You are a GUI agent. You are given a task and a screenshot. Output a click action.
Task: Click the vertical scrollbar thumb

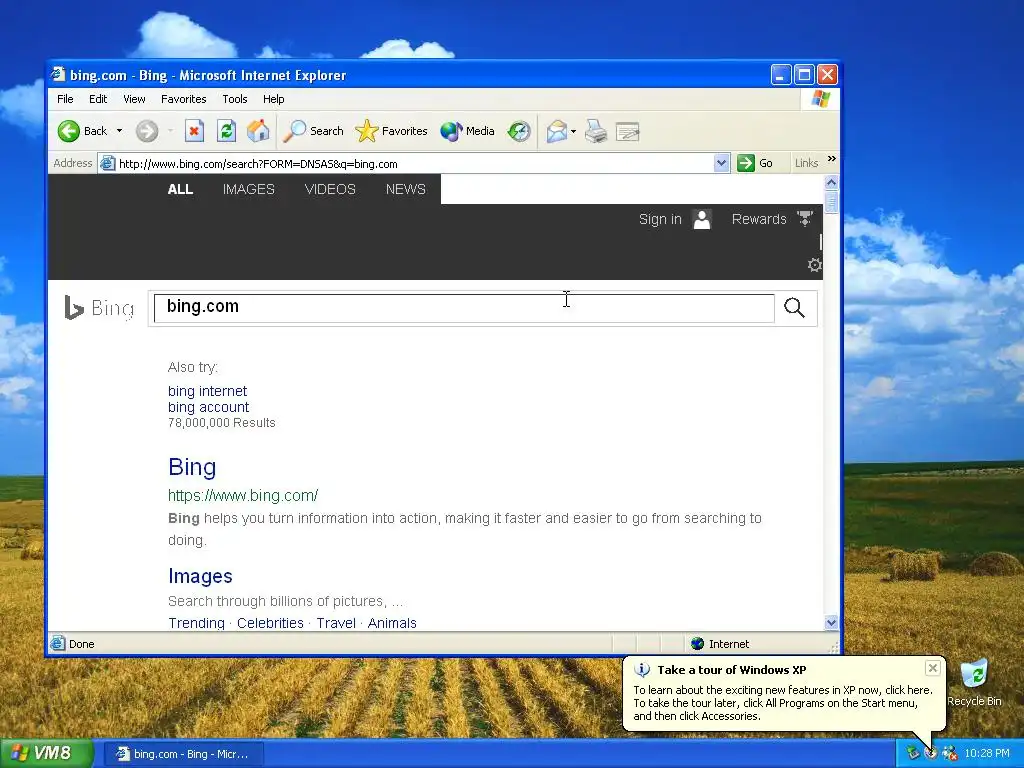point(831,202)
